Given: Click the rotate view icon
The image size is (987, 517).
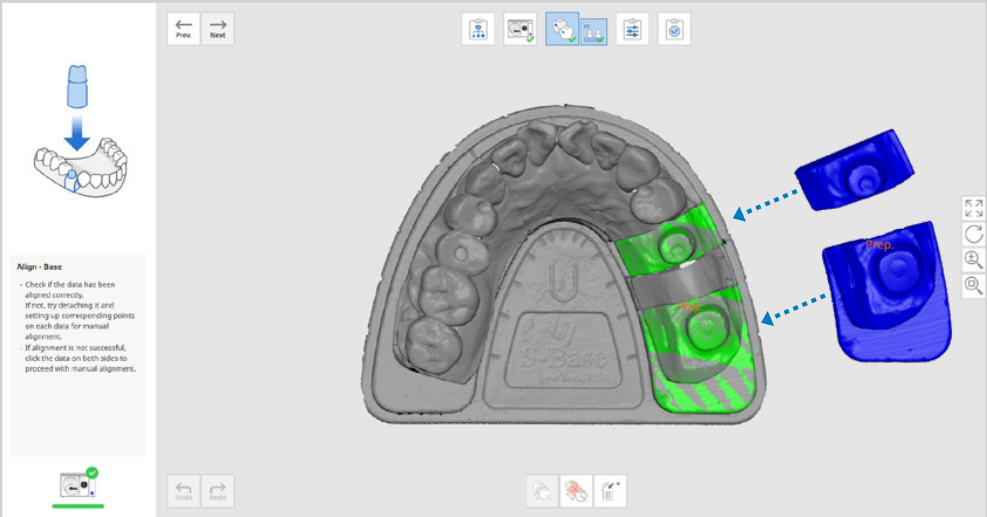Looking at the screenshot, I should tap(973, 234).
